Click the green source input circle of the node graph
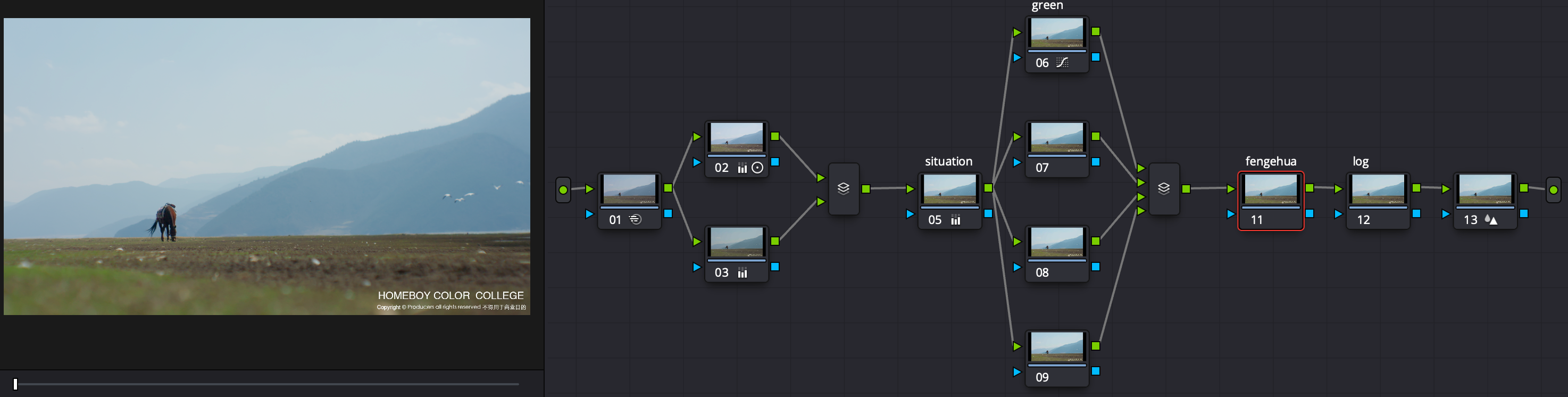This screenshot has width=1568, height=397. click(x=563, y=190)
